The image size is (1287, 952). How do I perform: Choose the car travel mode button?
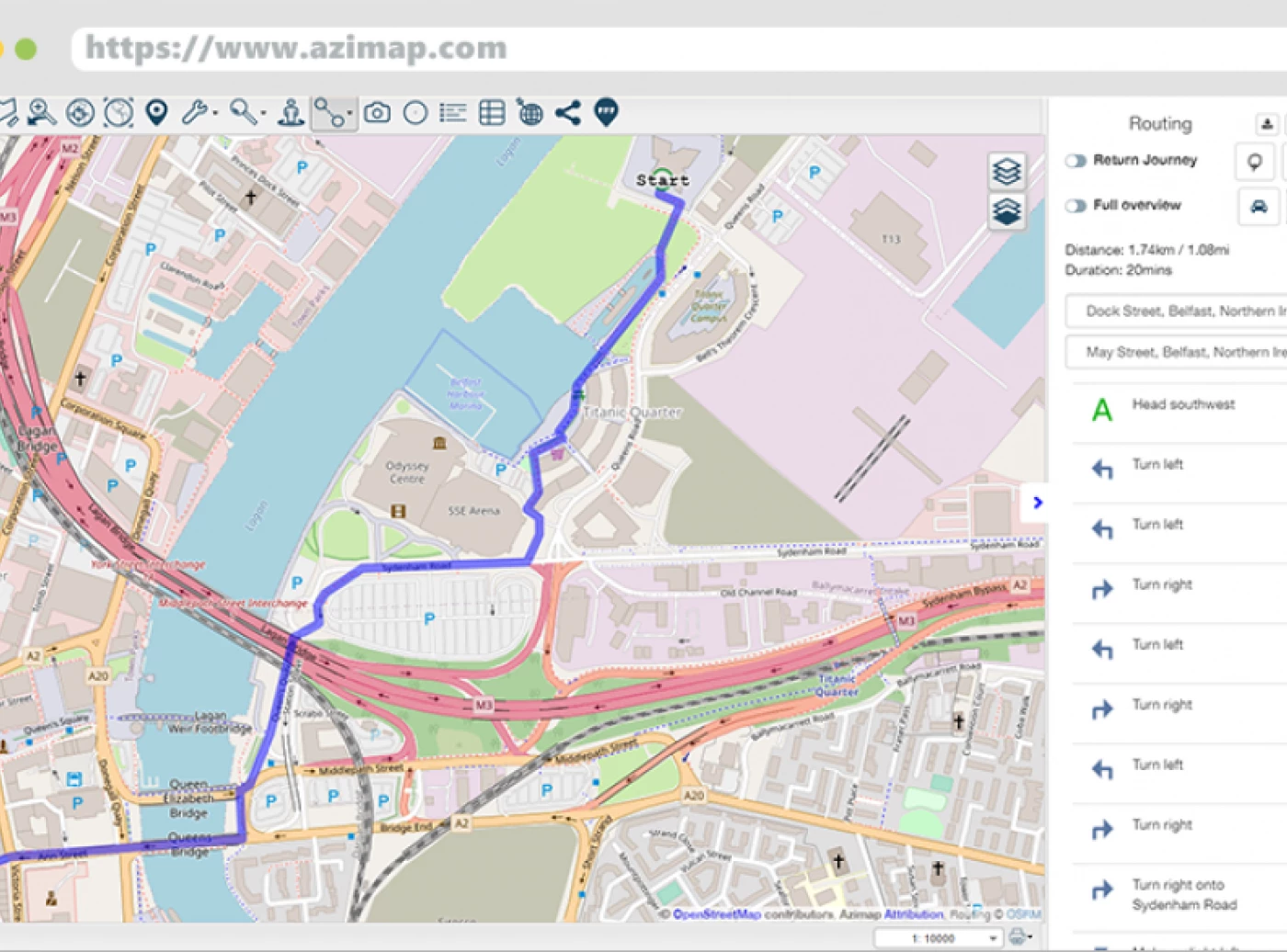click(x=1259, y=206)
